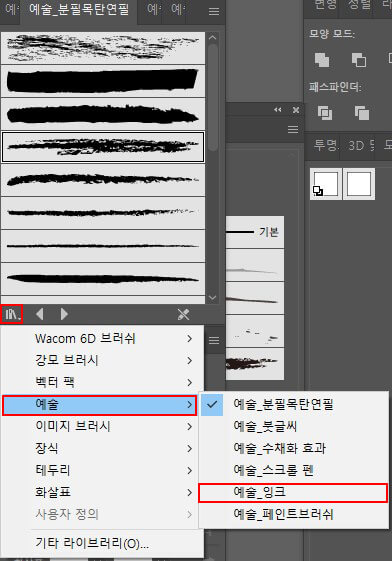Expand the 장식 submenu

click(x=102, y=448)
